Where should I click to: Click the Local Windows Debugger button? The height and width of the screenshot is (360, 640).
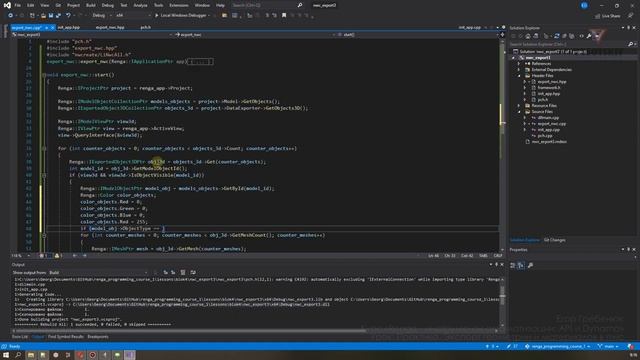point(182,16)
